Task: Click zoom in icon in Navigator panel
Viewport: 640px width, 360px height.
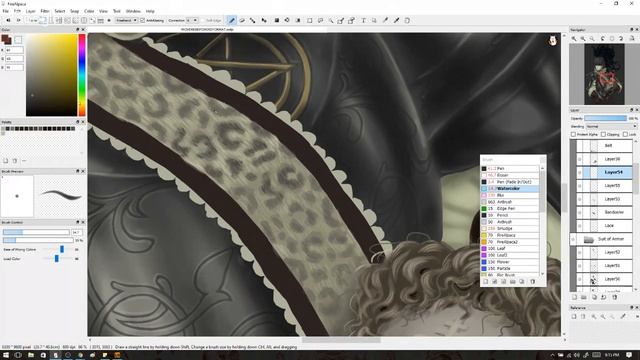Action: [574, 38]
